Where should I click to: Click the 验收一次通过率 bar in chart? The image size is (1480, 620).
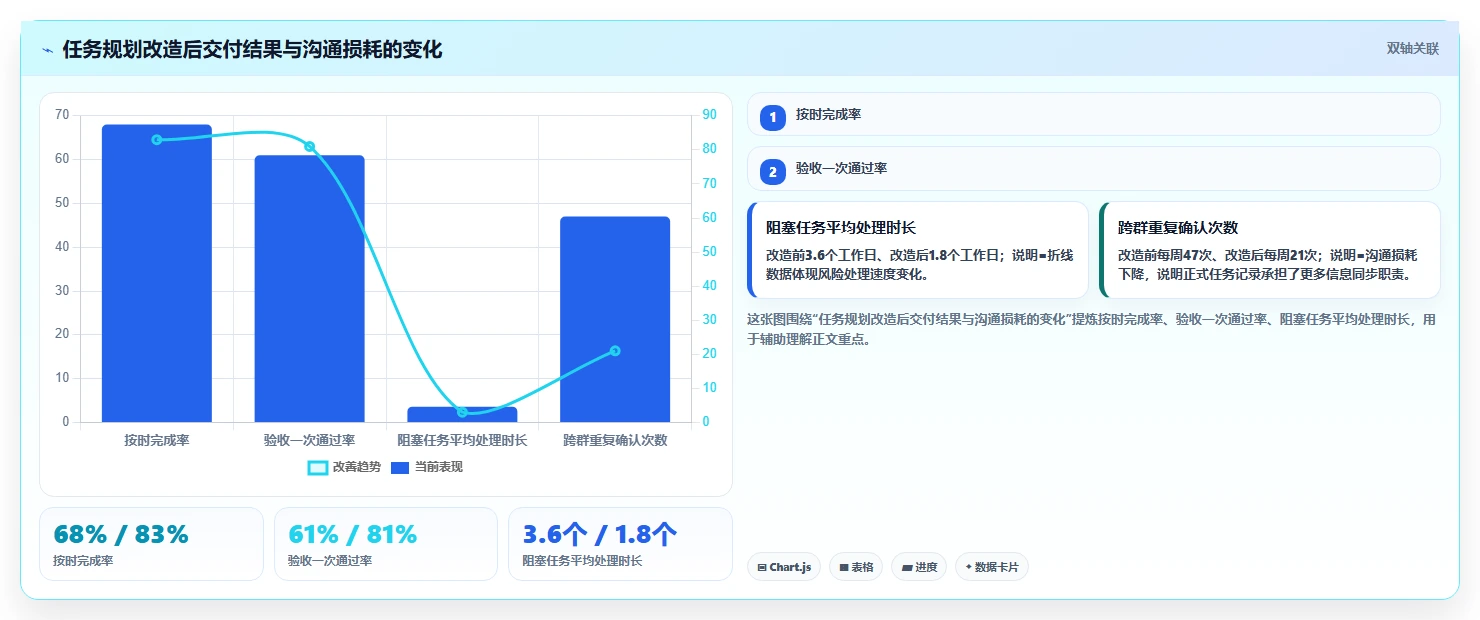click(309, 288)
